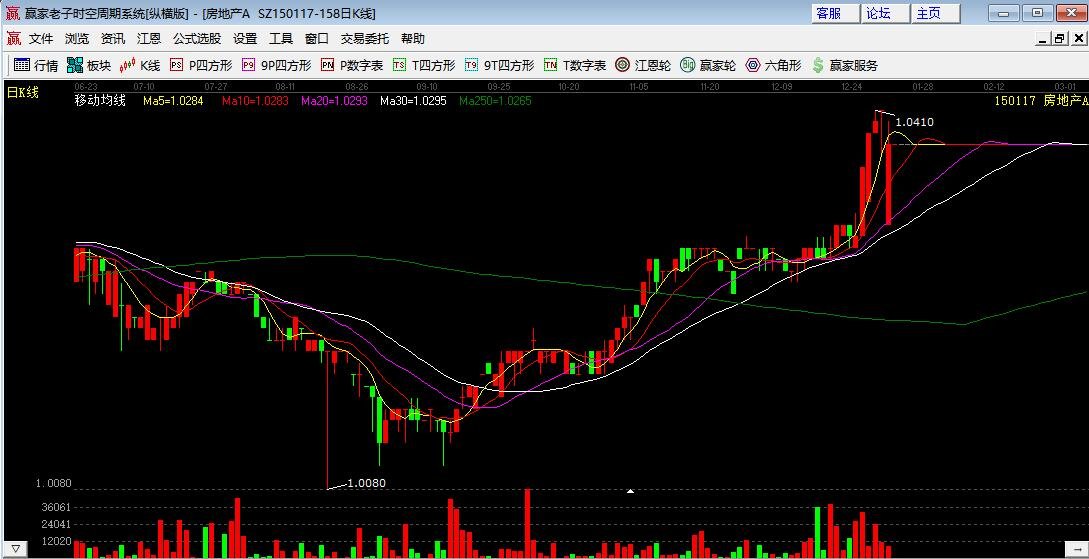Select the Ma20=1.0293 label
The image size is (1089, 559).
[335, 101]
